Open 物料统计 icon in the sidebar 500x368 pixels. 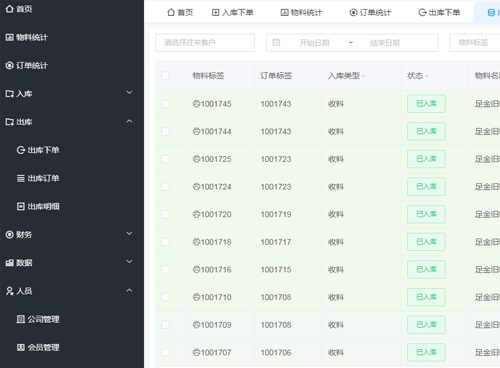tap(10, 37)
